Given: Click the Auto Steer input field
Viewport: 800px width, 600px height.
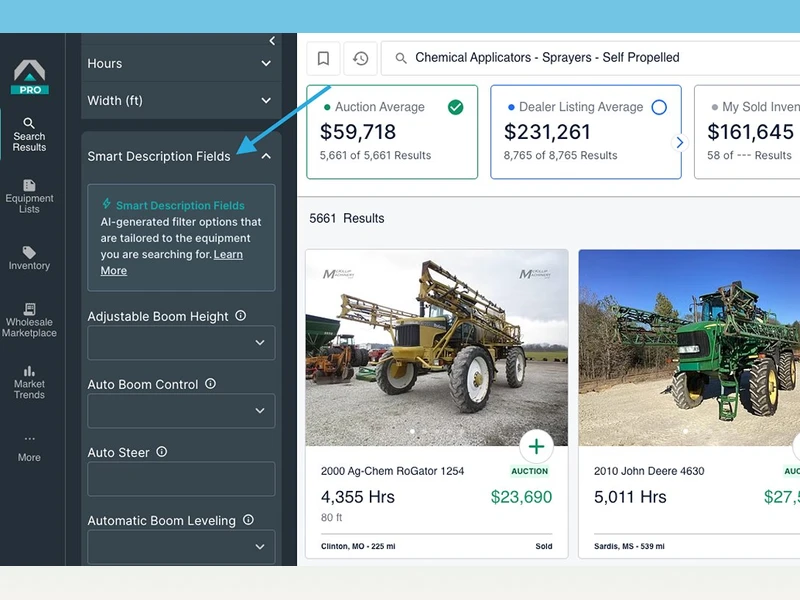Looking at the screenshot, I should pos(181,479).
